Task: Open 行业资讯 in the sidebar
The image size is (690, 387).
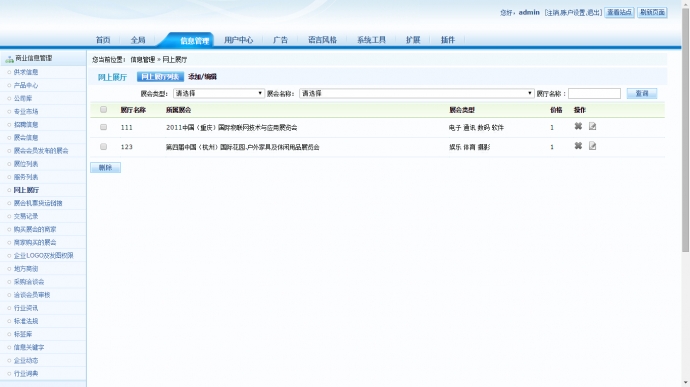Action: 26,308
